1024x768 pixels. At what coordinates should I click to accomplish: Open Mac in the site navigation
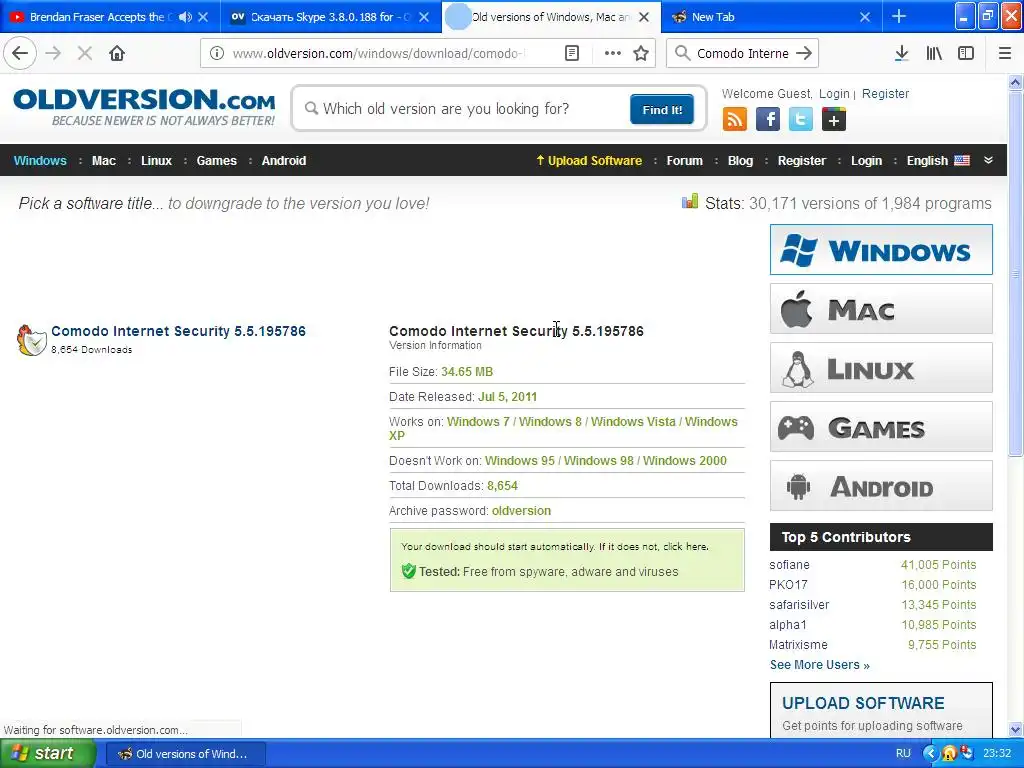104,161
